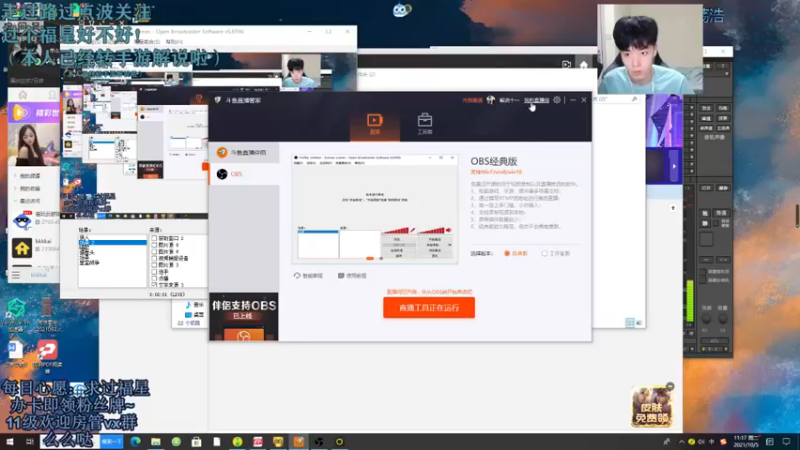Click the 智能客服 link below the preview
This screenshot has height=450, width=800.
pos(308,276)
